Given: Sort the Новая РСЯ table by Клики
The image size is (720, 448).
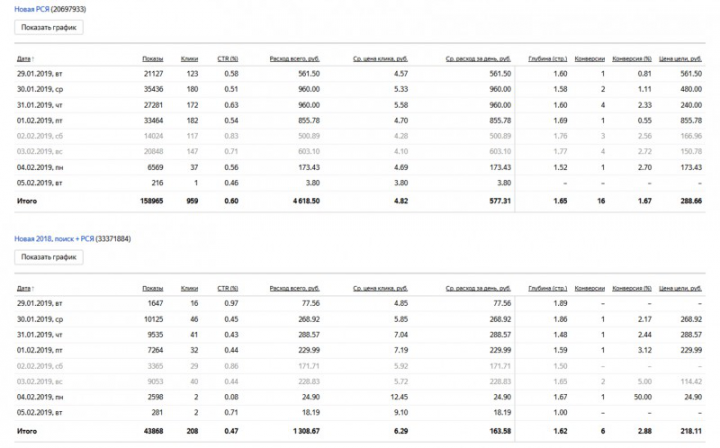Looking at the screenshot, I should click(x=189, y=59).
